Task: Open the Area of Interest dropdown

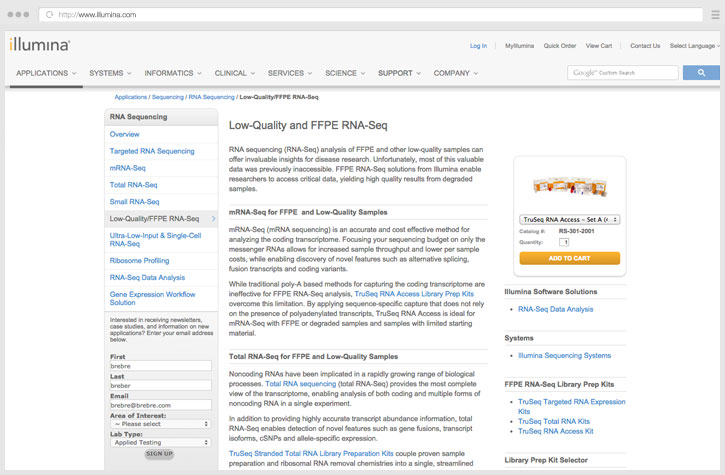Action: coord(160,423)
